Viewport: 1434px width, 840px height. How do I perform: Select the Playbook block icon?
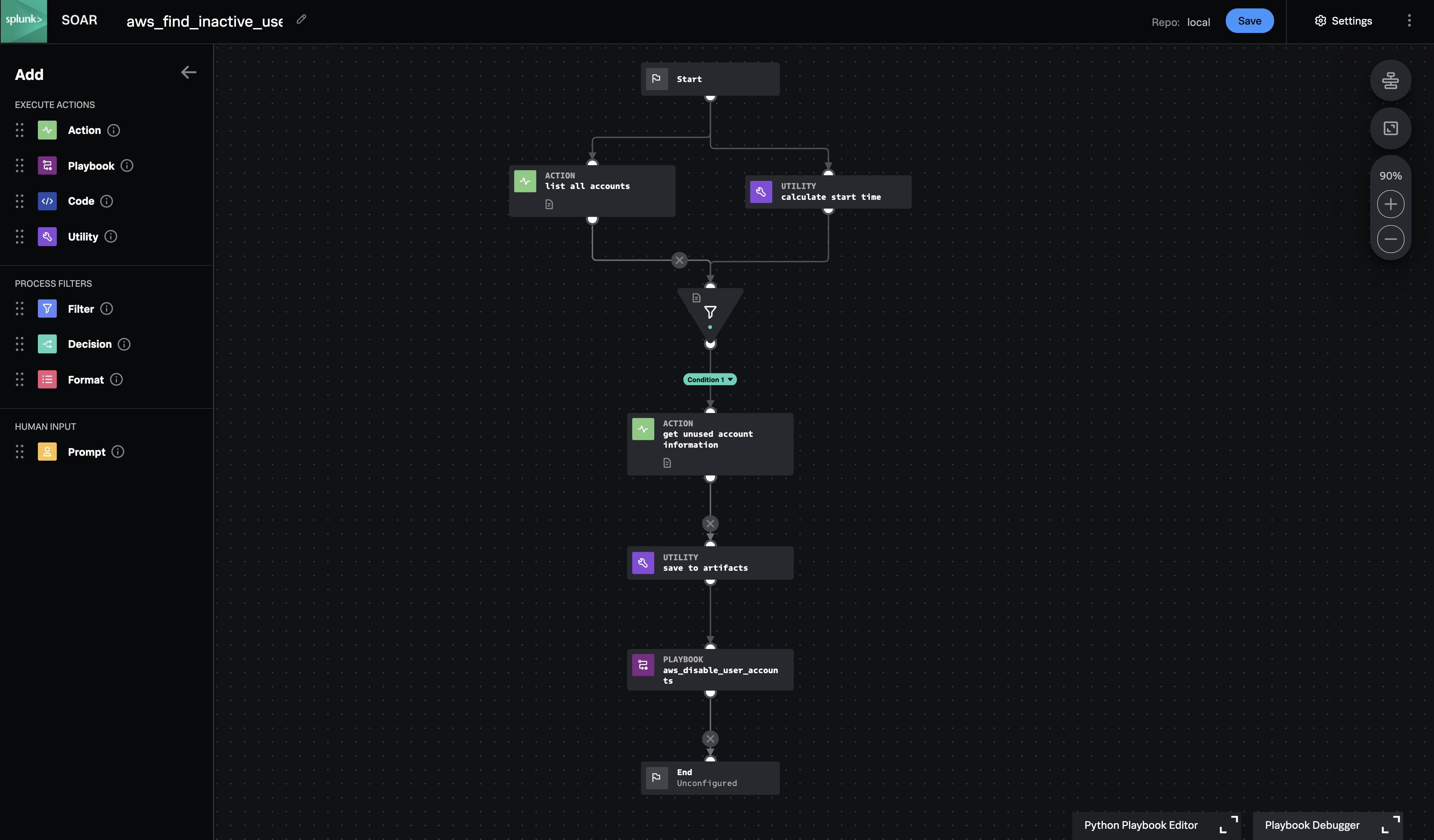[47, 165]
